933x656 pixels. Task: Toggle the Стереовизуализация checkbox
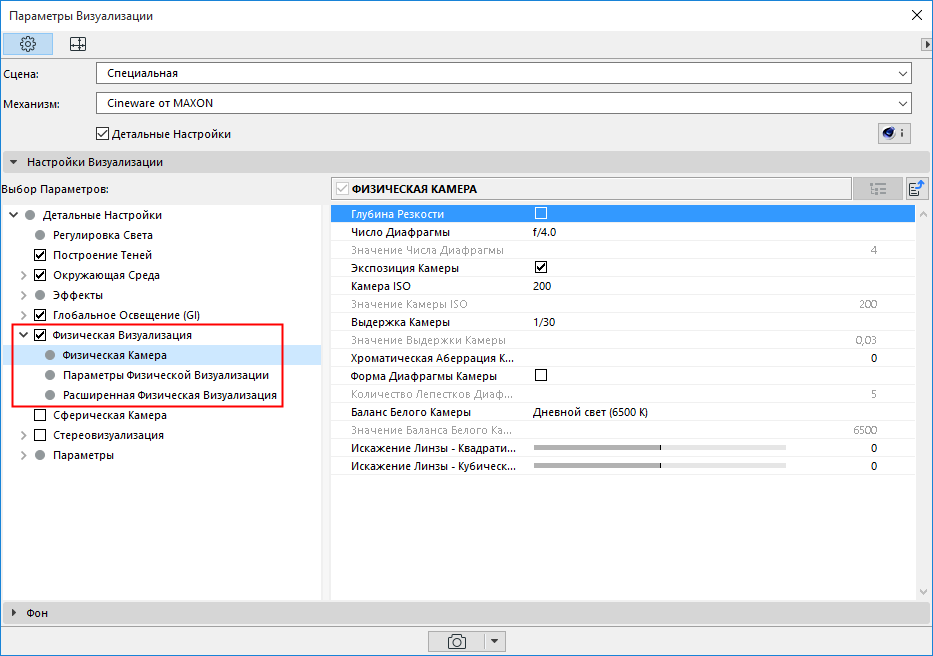(40, 435)
